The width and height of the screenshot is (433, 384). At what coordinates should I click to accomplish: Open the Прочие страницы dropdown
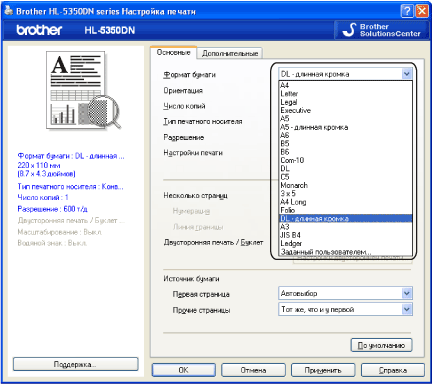point(345,309)
